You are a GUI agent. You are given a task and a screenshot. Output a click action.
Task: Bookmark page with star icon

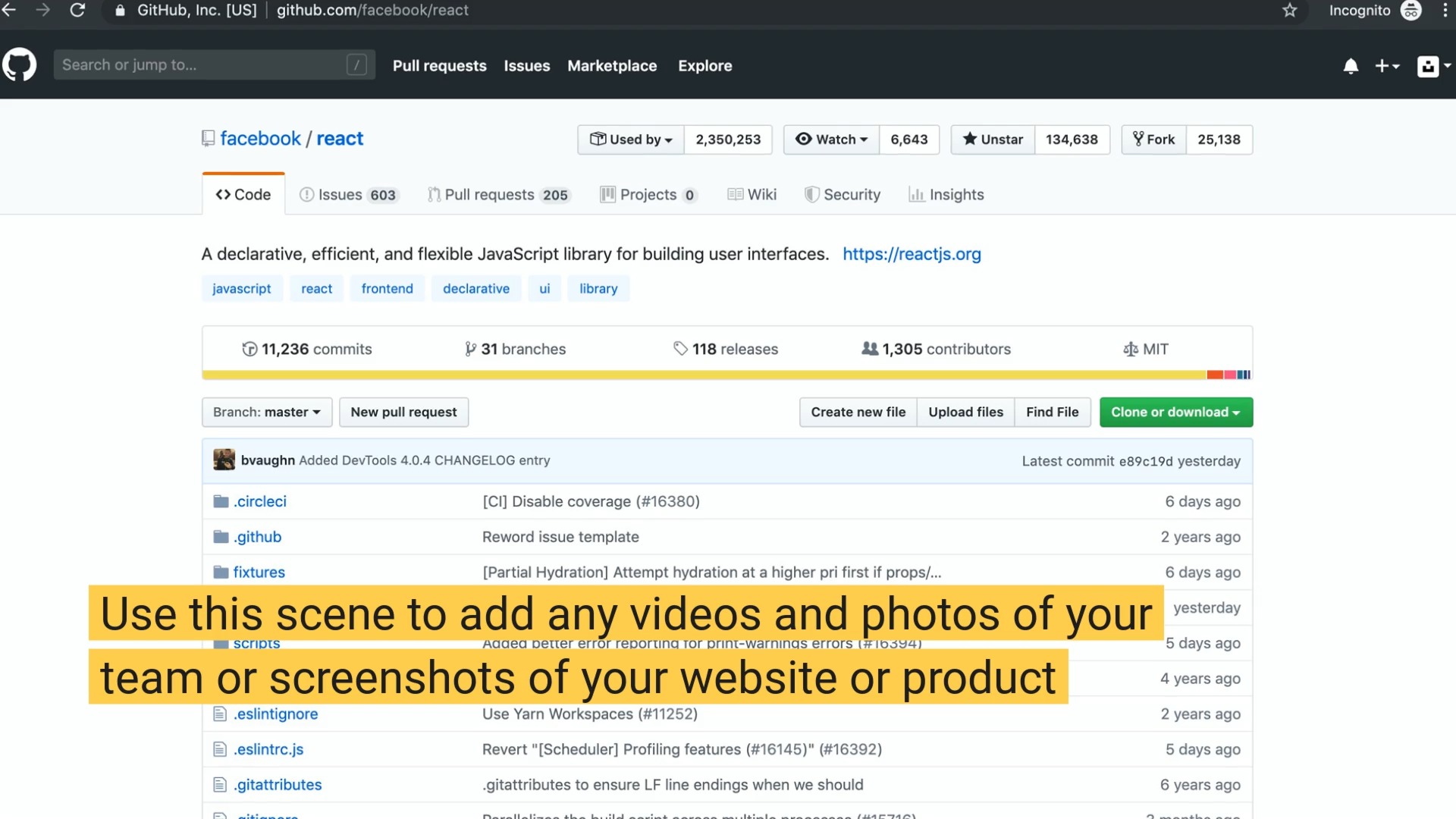pos(1290,11)
